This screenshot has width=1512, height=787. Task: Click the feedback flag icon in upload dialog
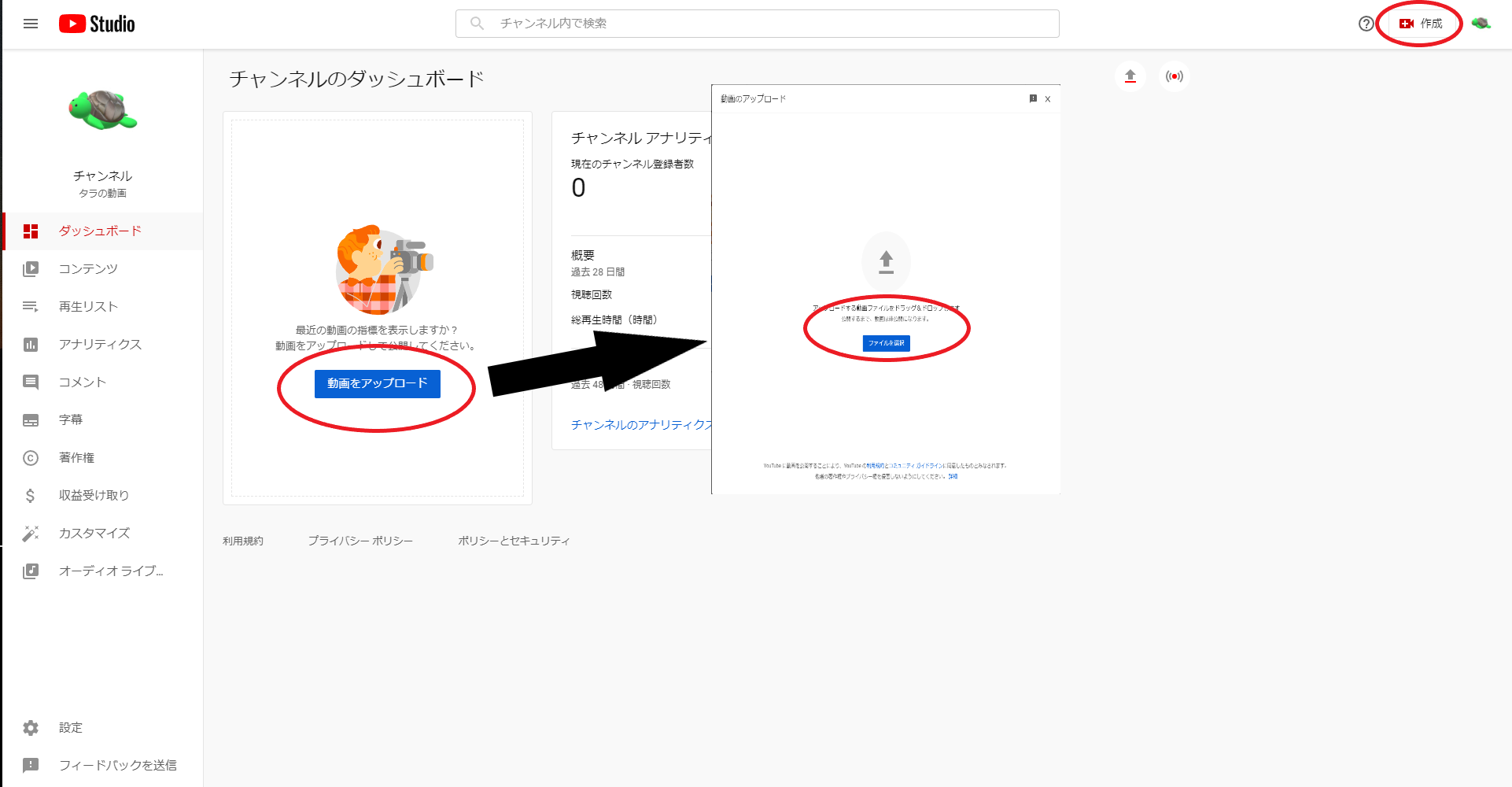(1033, 98)
